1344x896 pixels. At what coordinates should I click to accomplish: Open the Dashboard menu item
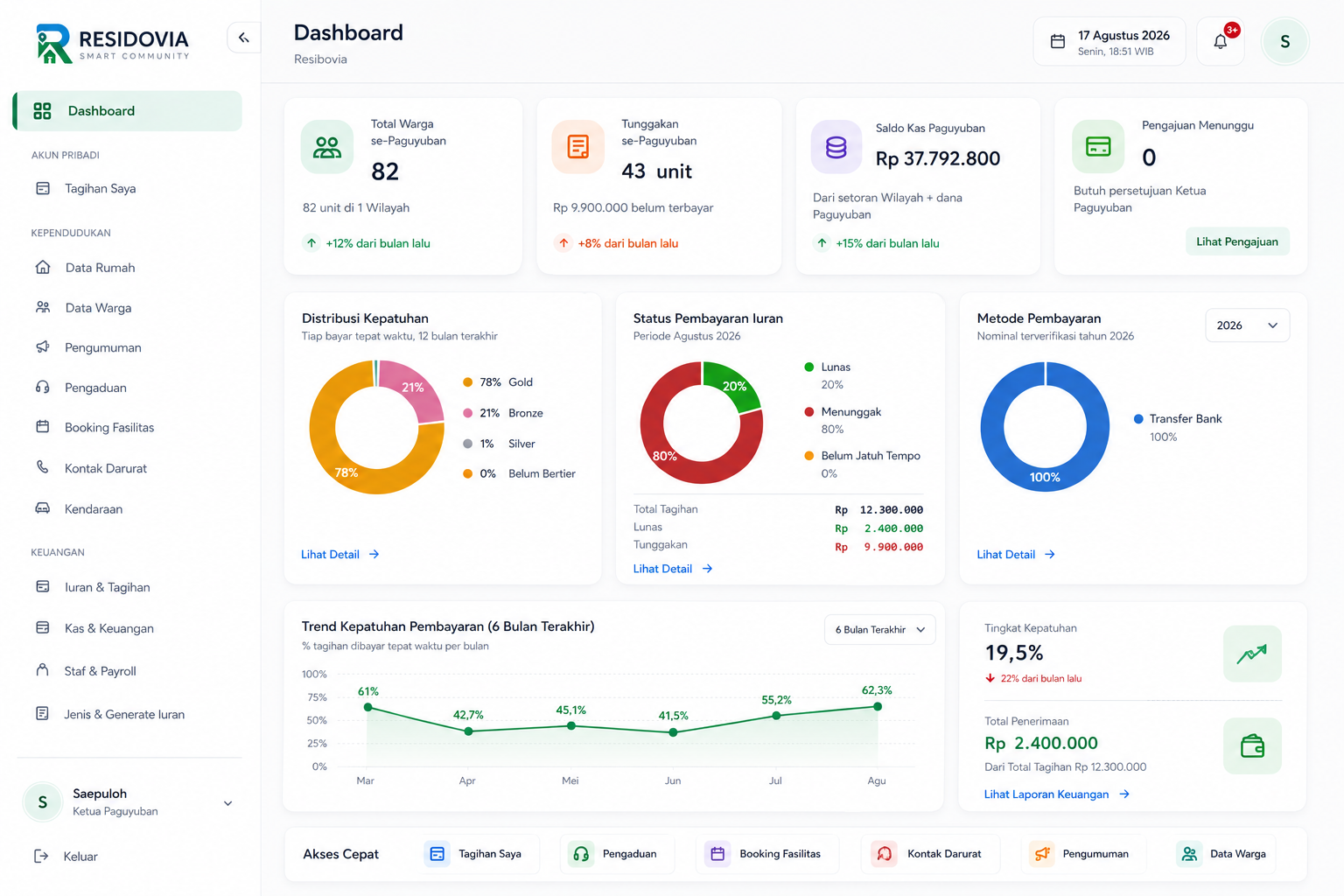128,111
